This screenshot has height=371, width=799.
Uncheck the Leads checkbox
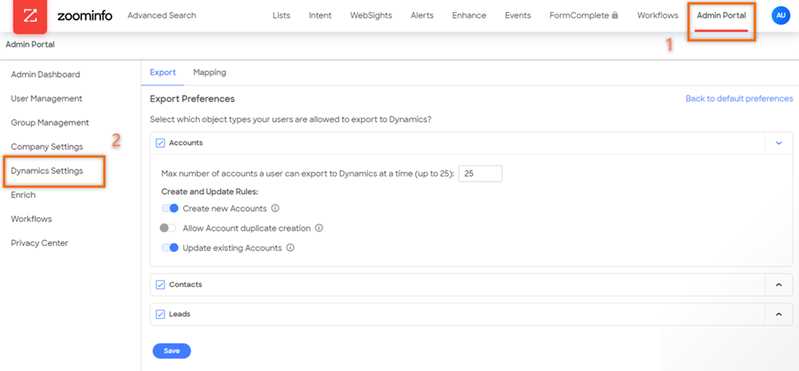160,314
